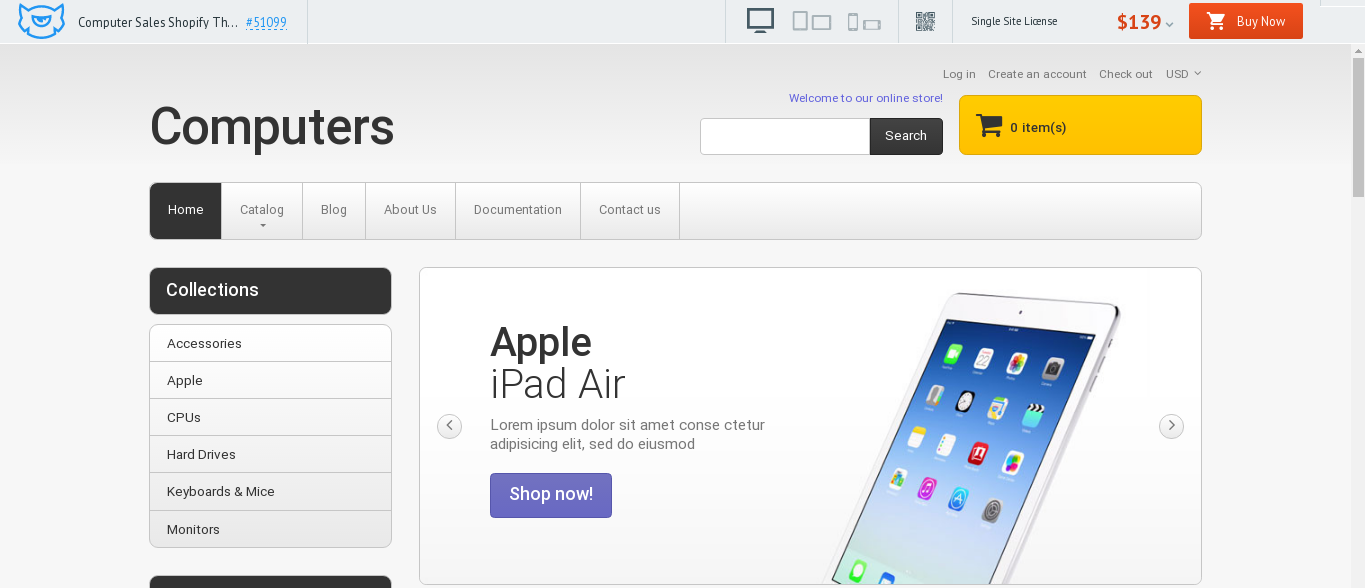Screen dimensions: 1365x588
Task: Select Monitors collection
Action: (270, 529)
